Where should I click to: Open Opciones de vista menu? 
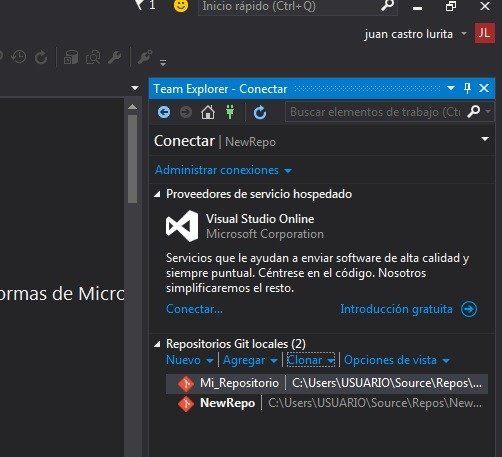(397, 360)
